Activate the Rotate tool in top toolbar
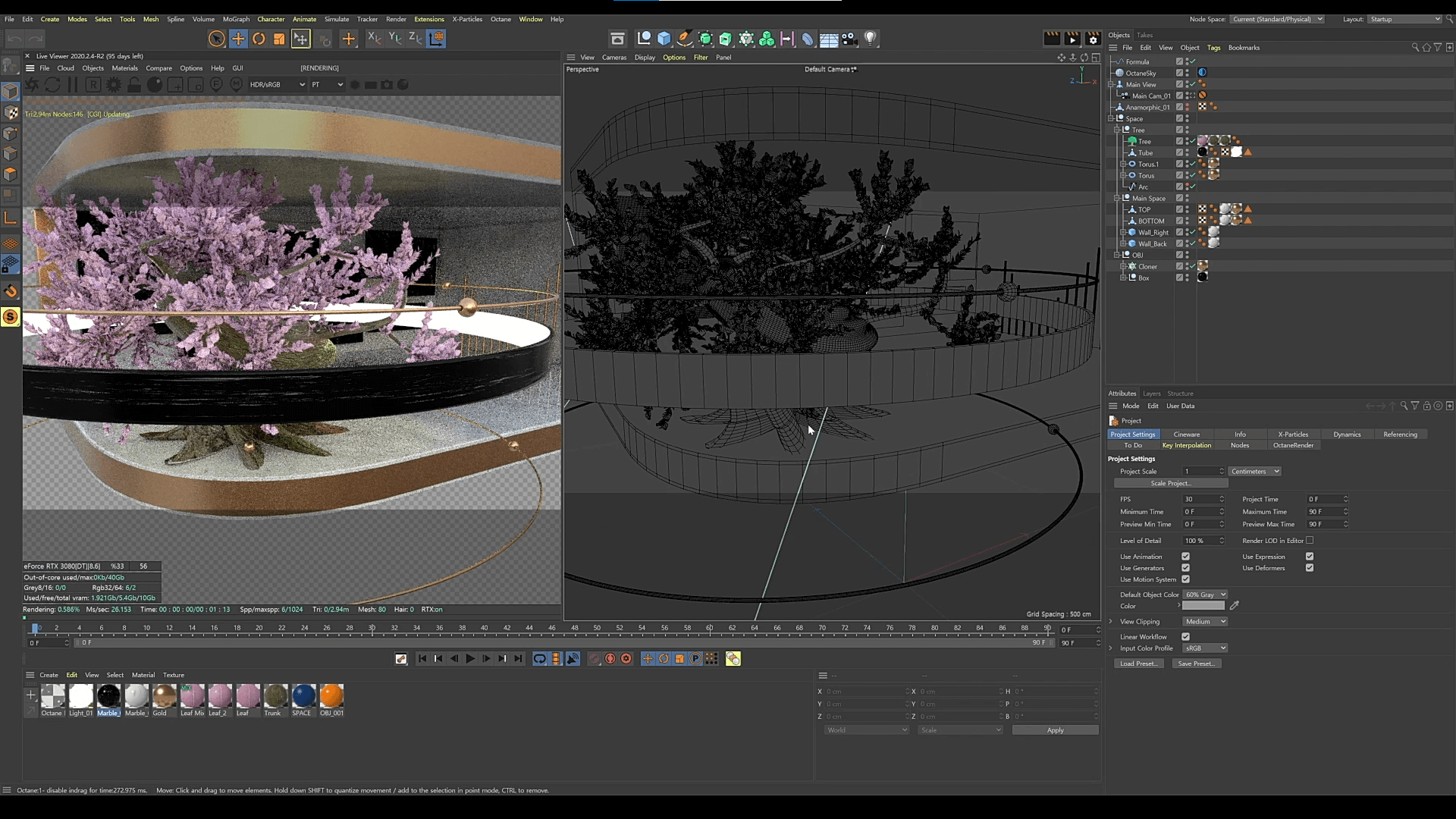This screenshot has height=819, width=1456. point(259,39)
